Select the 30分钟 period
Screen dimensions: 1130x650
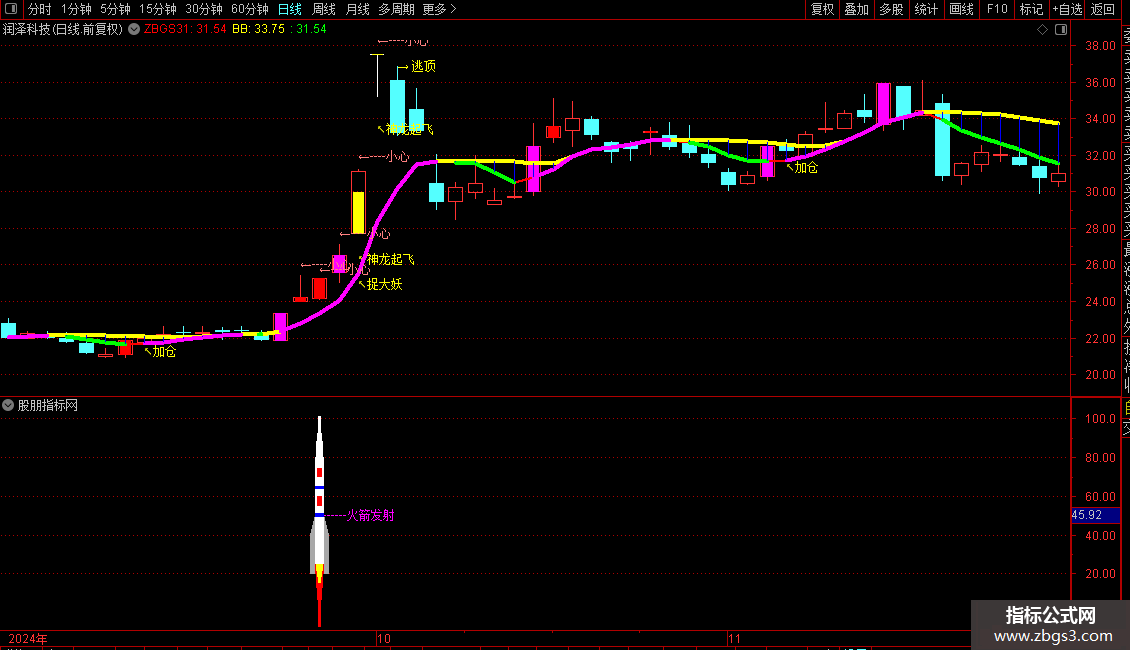[x=204, y=9]
